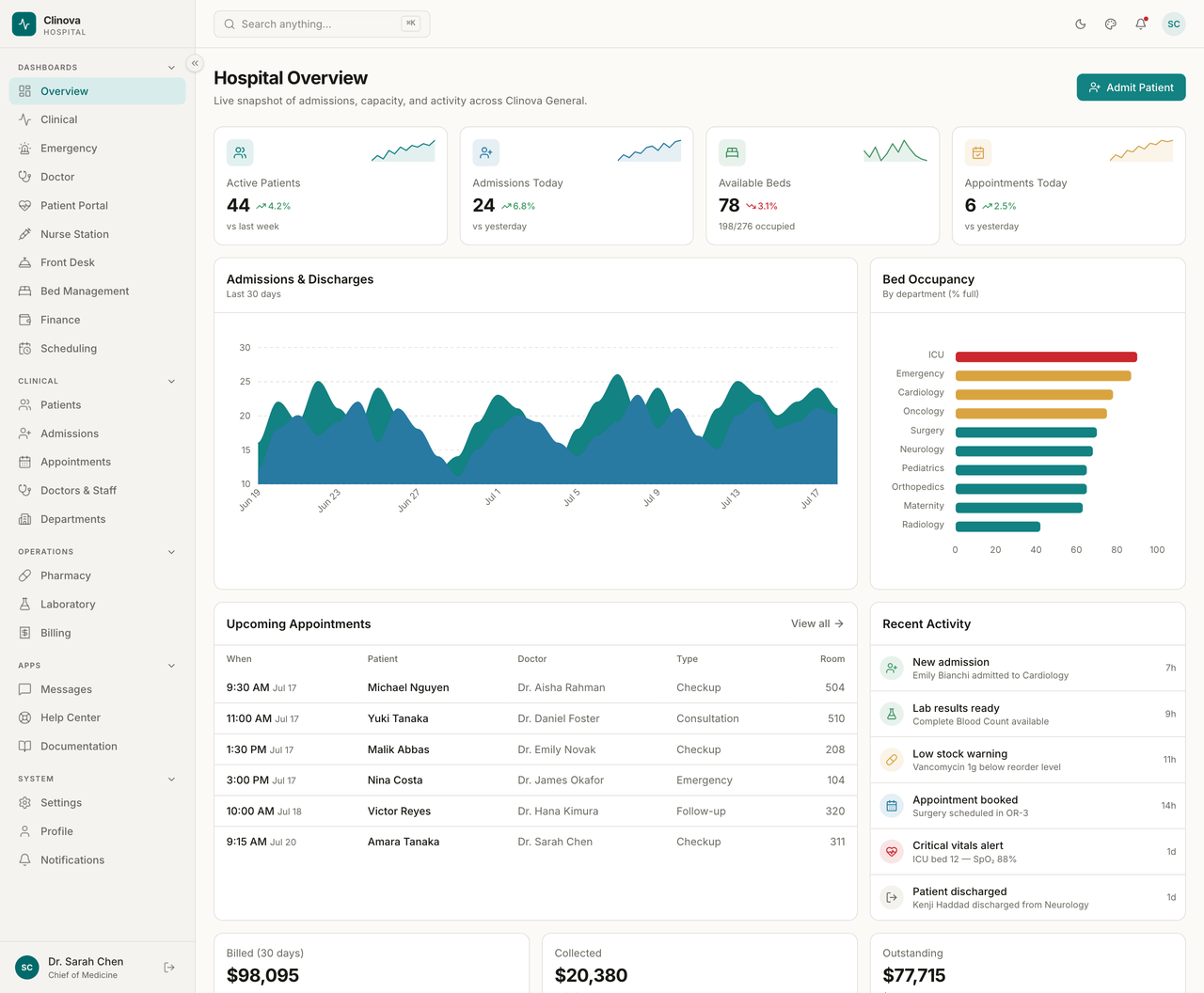The image size is (1204, 993).
Task: Click Amara Tanaka appointment row
Action: pyautogui.click(x=535, y=842)
